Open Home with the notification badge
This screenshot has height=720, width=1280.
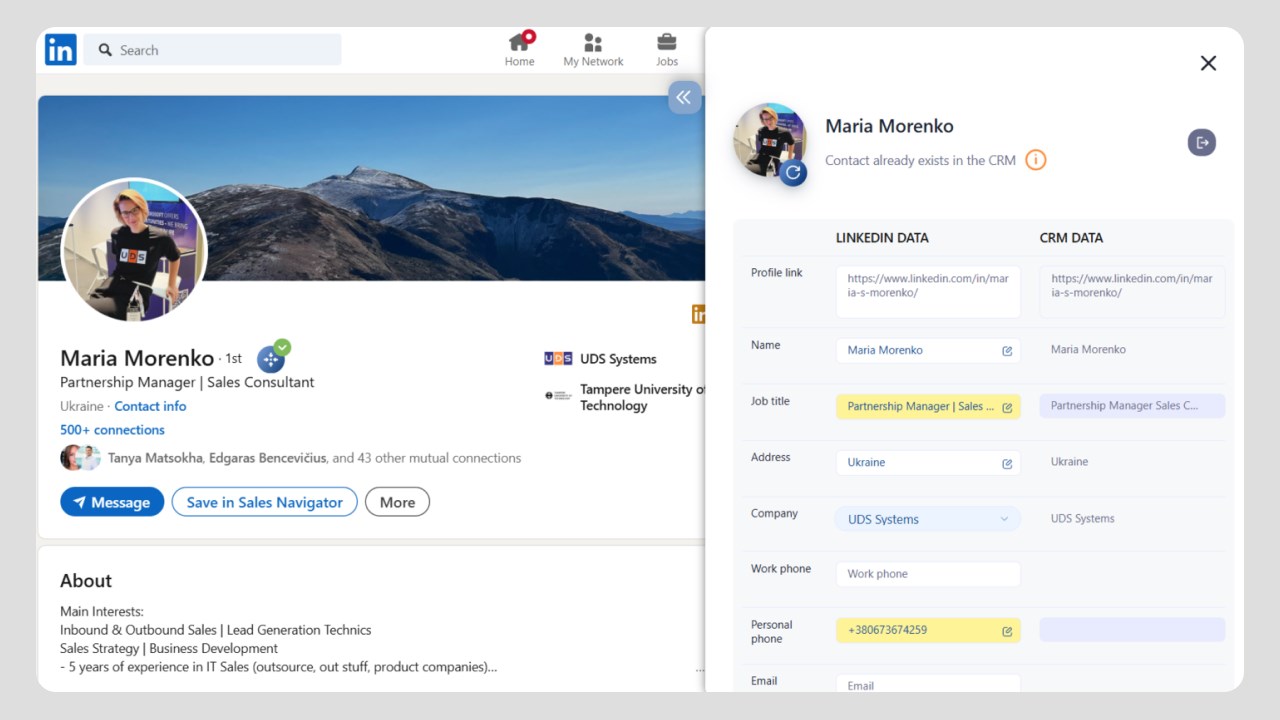point(520,48)
